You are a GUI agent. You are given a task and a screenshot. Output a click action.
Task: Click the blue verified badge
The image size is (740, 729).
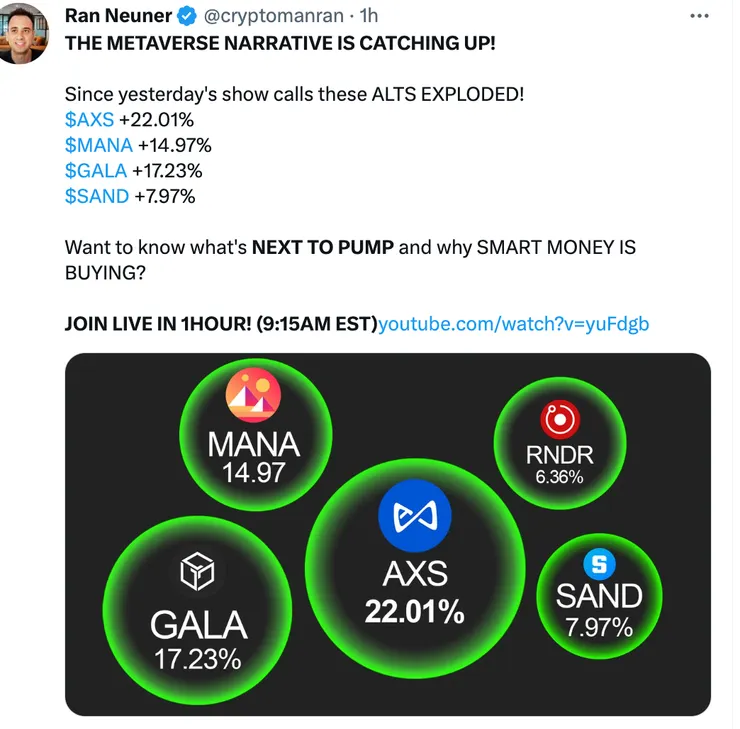(188, 16)
